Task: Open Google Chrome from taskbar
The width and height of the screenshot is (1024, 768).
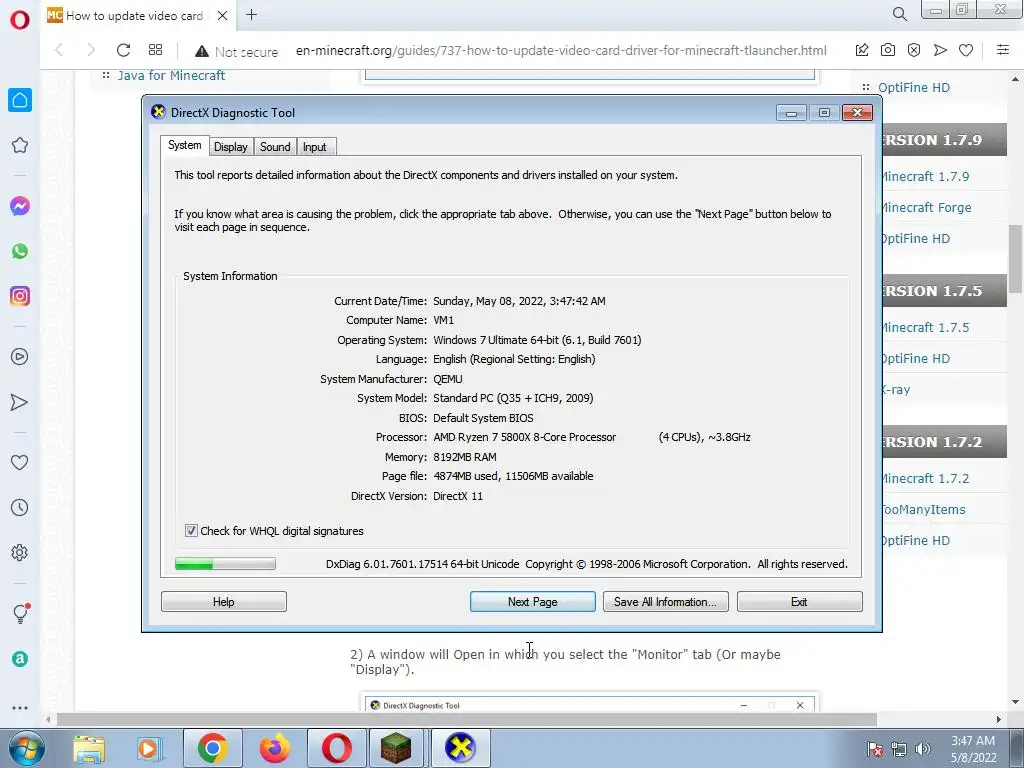Action: (x=212, y=748)
